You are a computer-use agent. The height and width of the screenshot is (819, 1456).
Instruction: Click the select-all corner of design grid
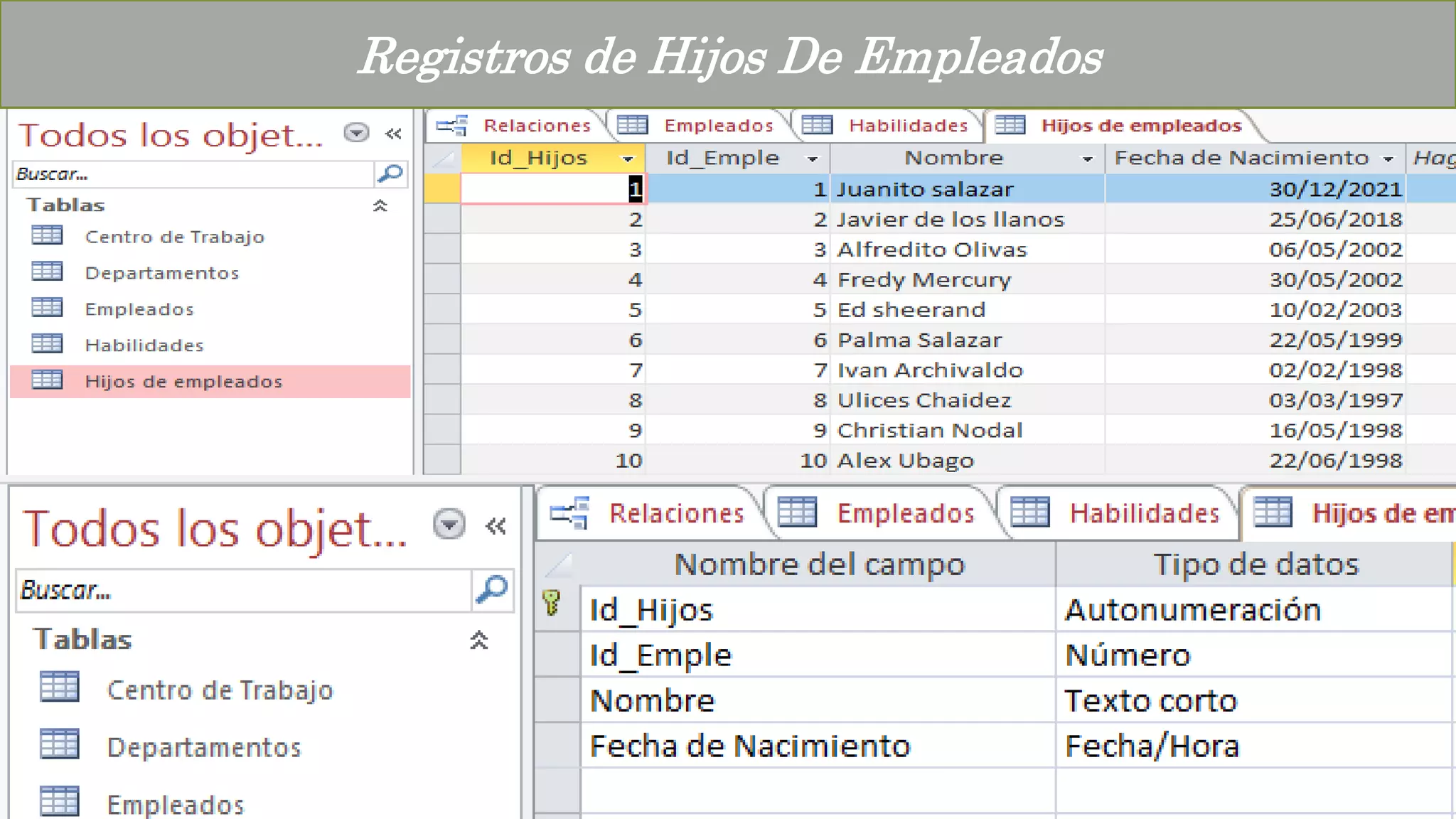pos(558,564)
